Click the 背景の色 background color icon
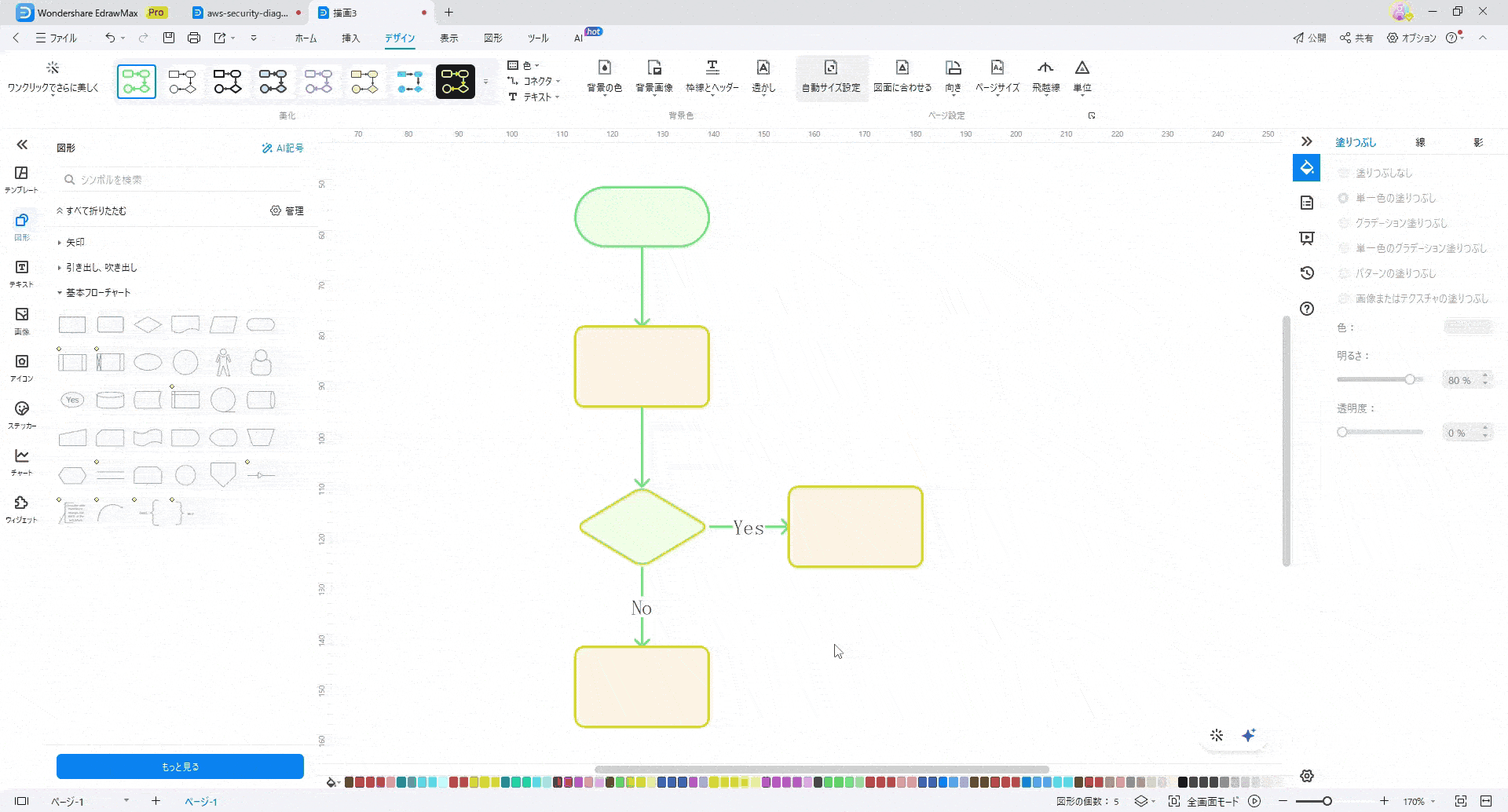The height and width of the screenshot is (812, 1508). pos(604,68)
